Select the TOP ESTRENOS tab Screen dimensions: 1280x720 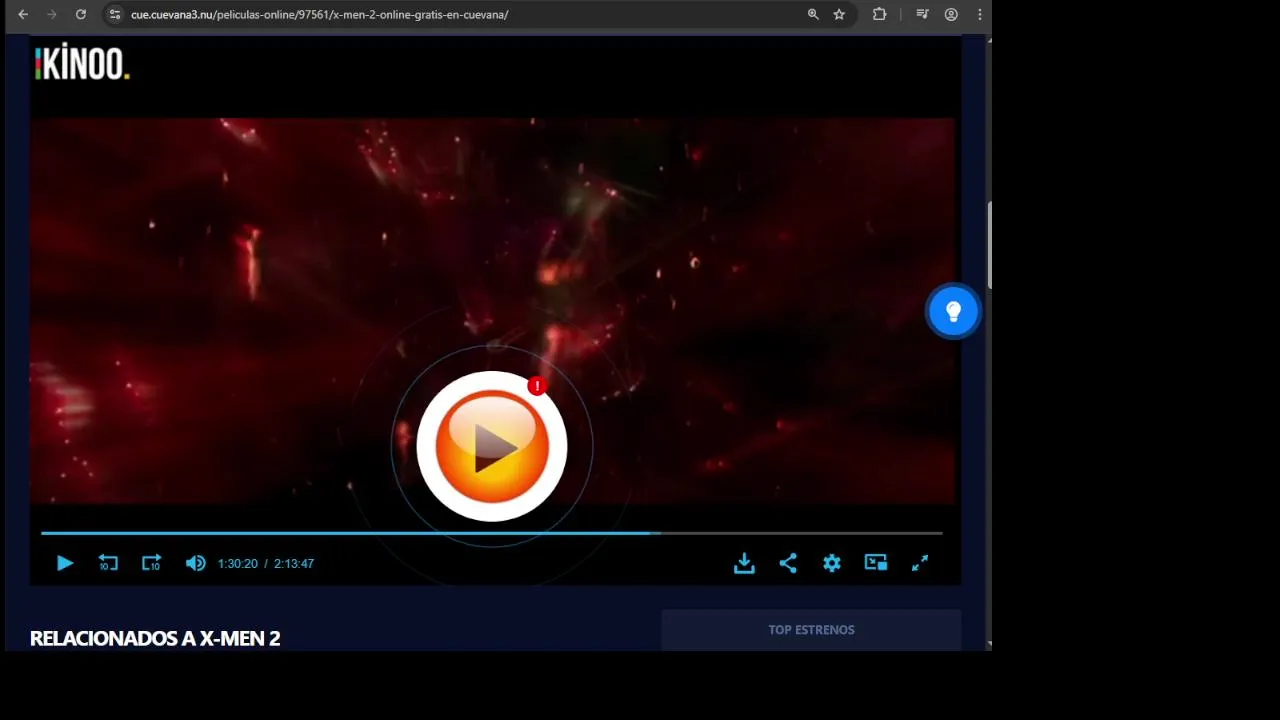811,630
